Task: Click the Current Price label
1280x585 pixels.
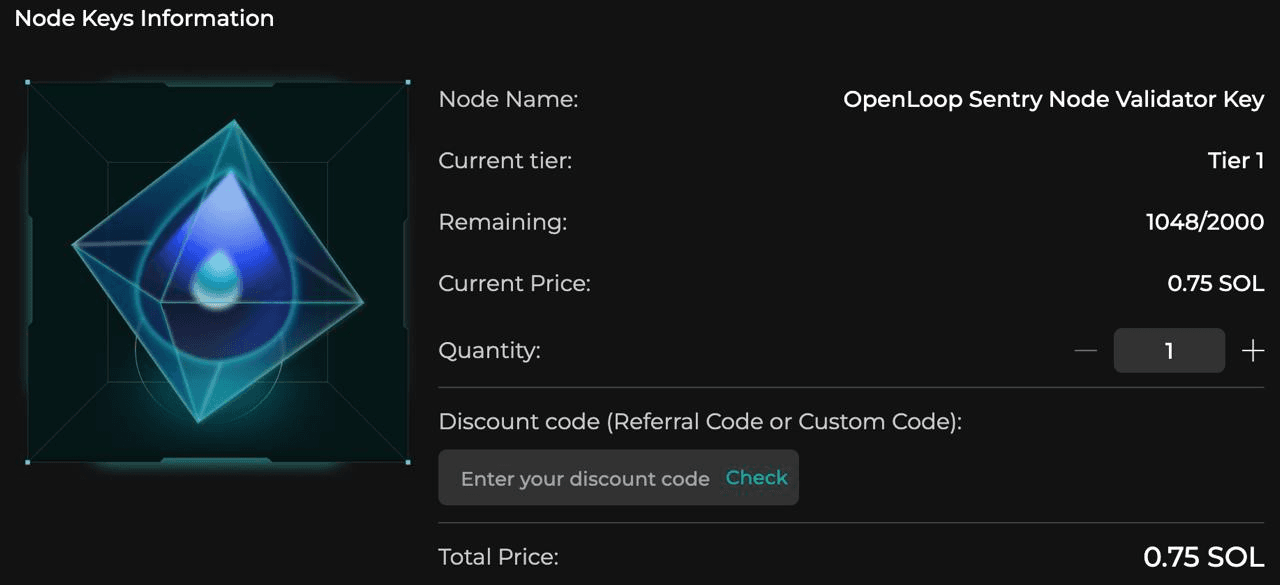Action: [514, 284]
